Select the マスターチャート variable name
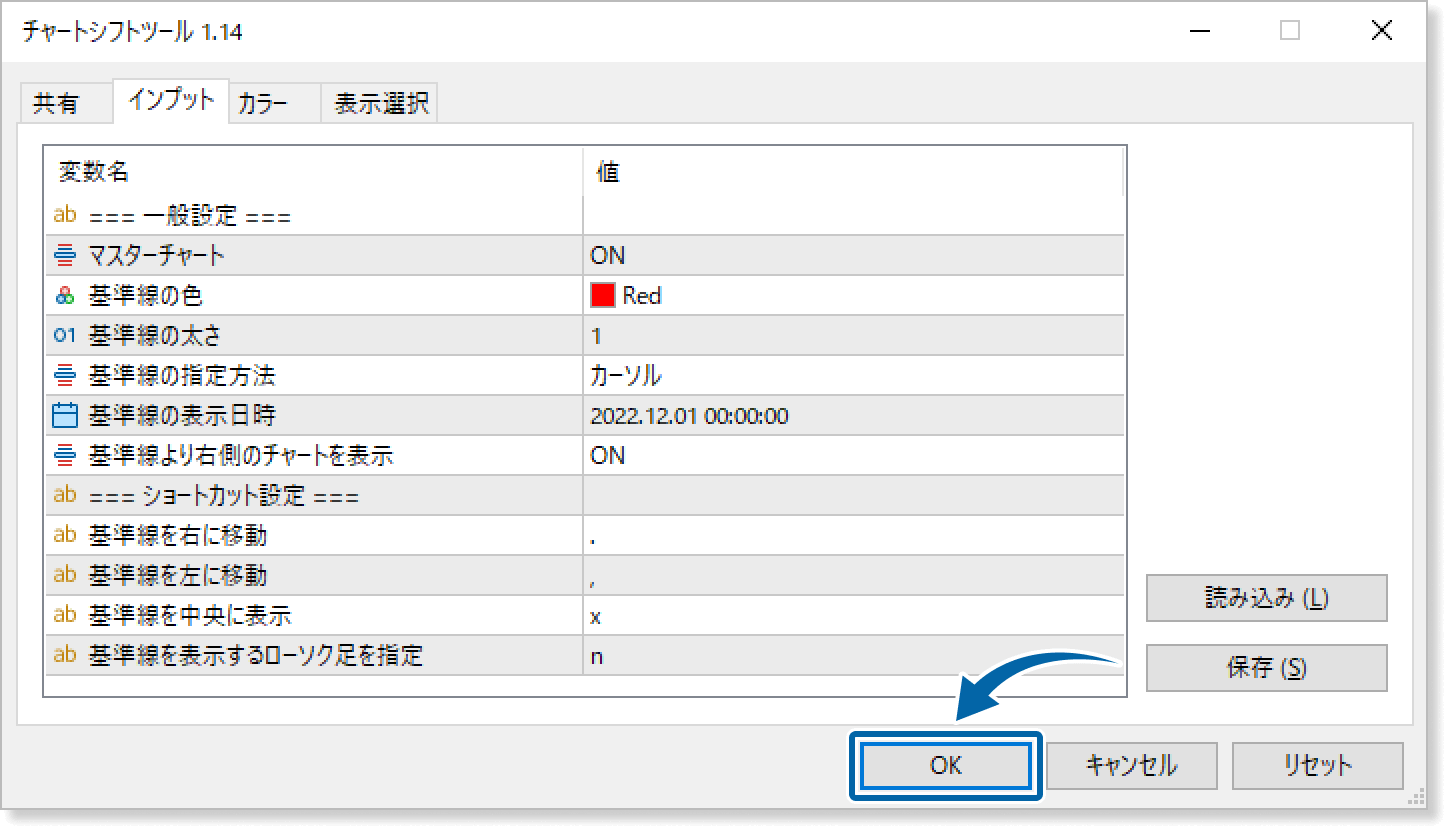The width and height of the screenshot is (1450, 830). click(157, 255)
